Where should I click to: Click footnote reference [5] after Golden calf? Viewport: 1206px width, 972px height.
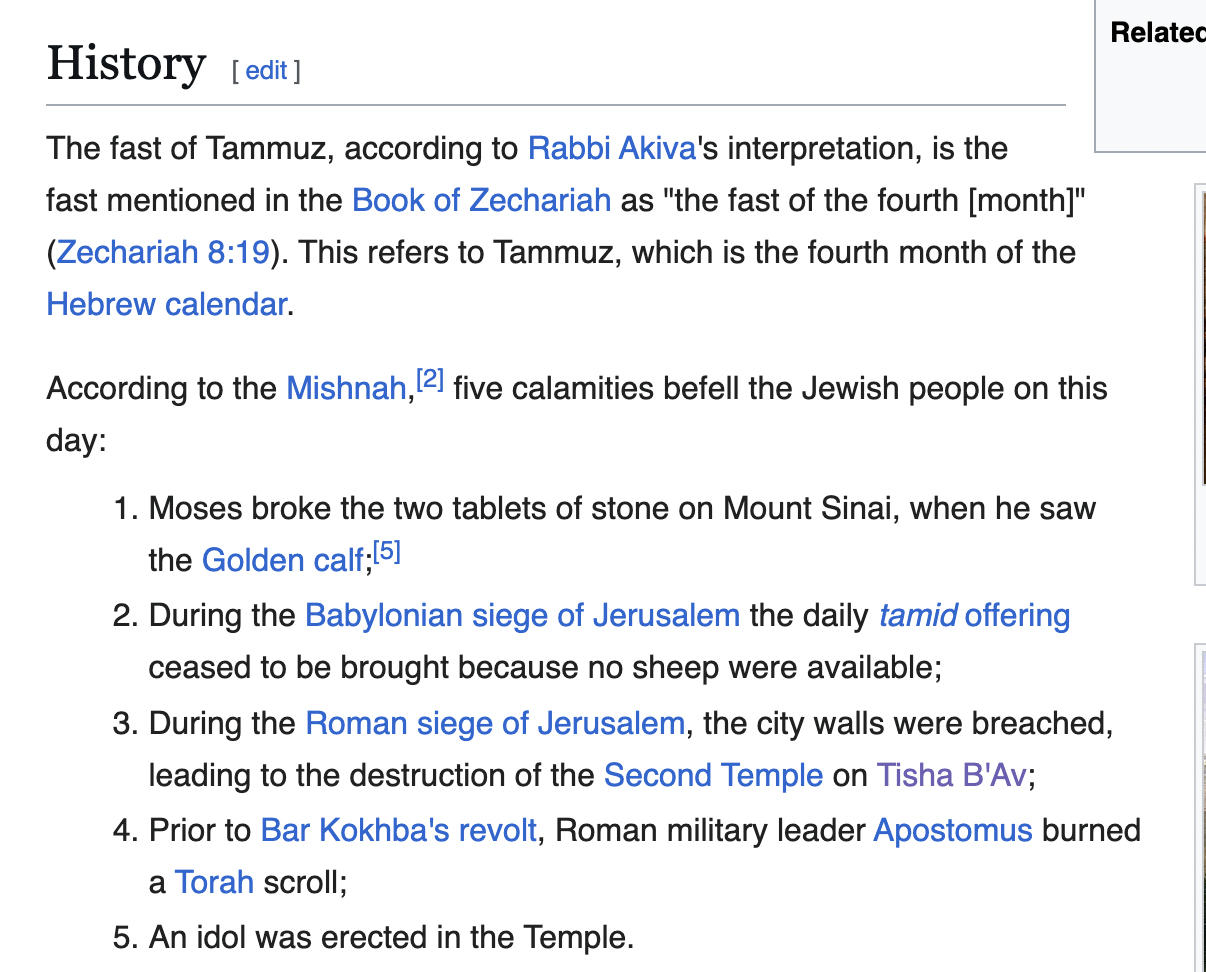click(387, 553)
